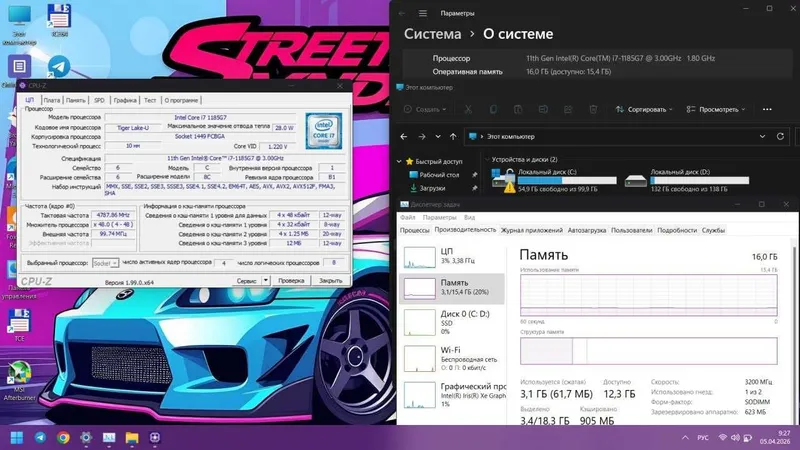Click CPU-Z Закрыть button
Viewport: 800px width, 450px height.
pyautogui.click(x=331, y=281)
